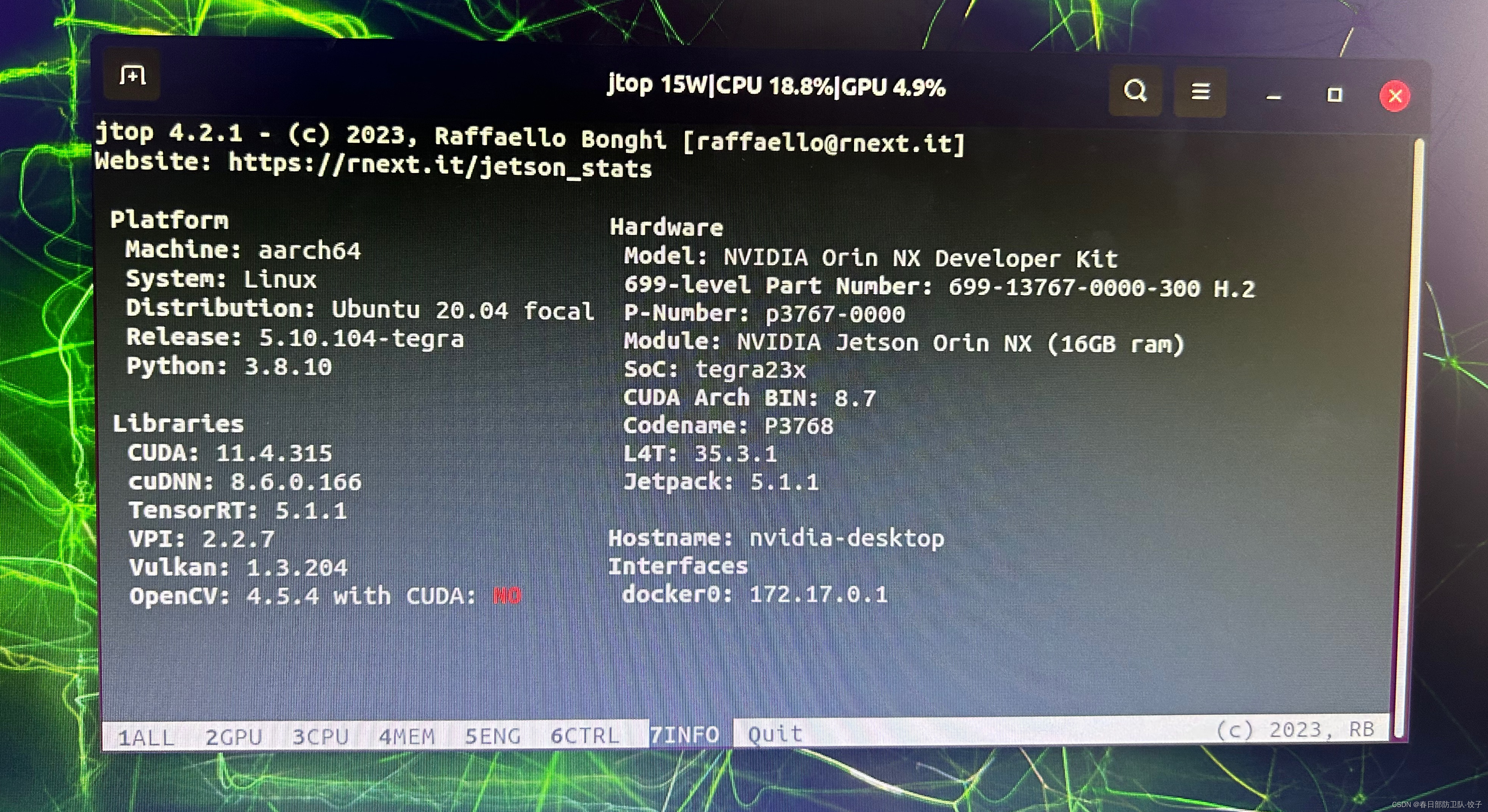
Task: Switch to the 1ALL page
Action: [146, 737]
